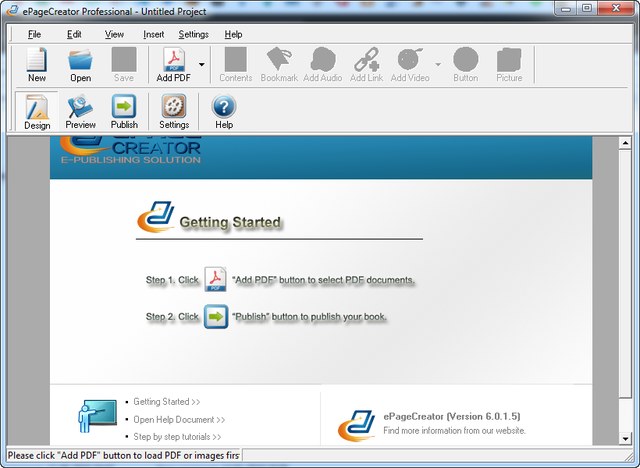Open the Settings gear icon
The height and width of the screenshot is (468, 640).
pos(174,111)
